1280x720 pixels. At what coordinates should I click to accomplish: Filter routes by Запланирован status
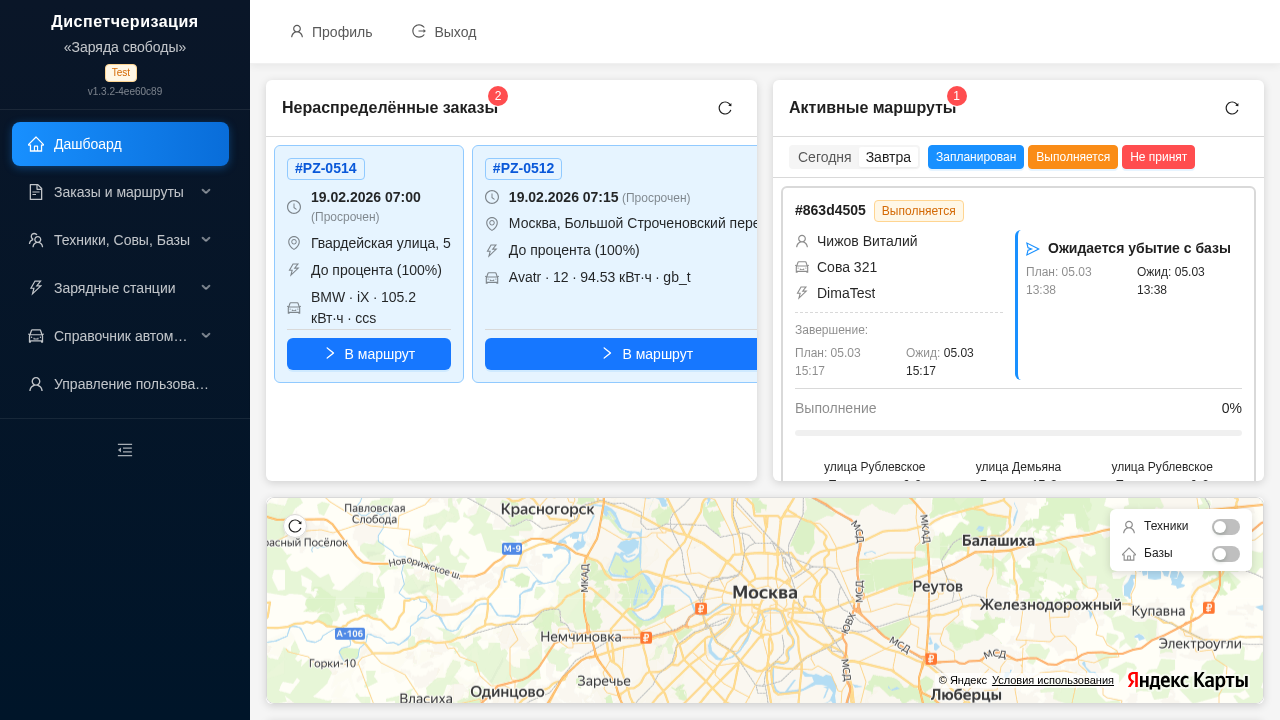(975, 157)
